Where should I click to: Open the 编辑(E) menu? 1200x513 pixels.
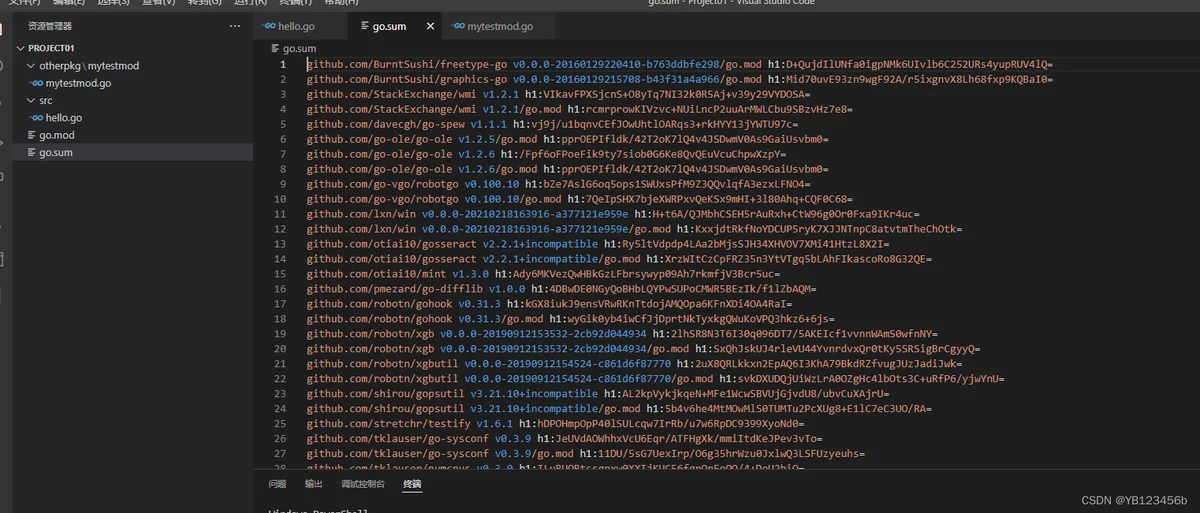coord(68,3)
